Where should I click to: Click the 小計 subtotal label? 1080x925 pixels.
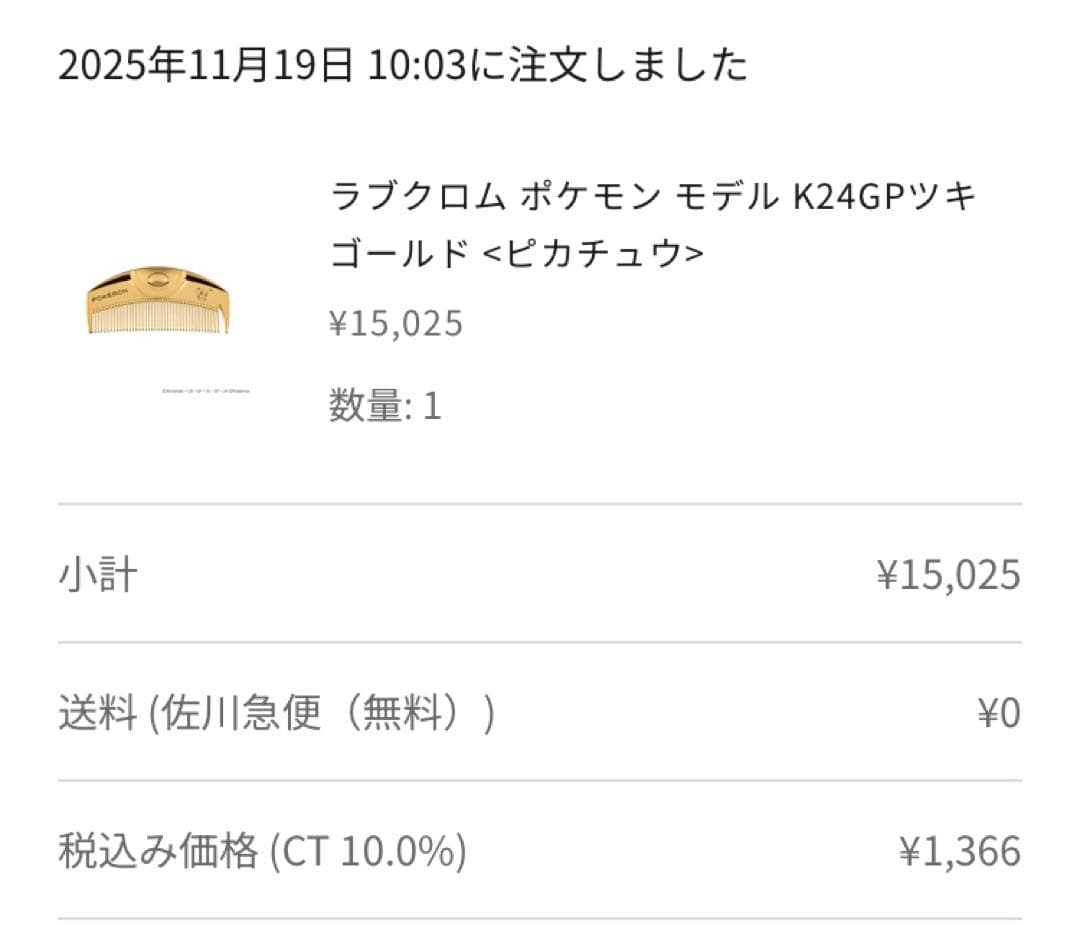pos(97,575)
